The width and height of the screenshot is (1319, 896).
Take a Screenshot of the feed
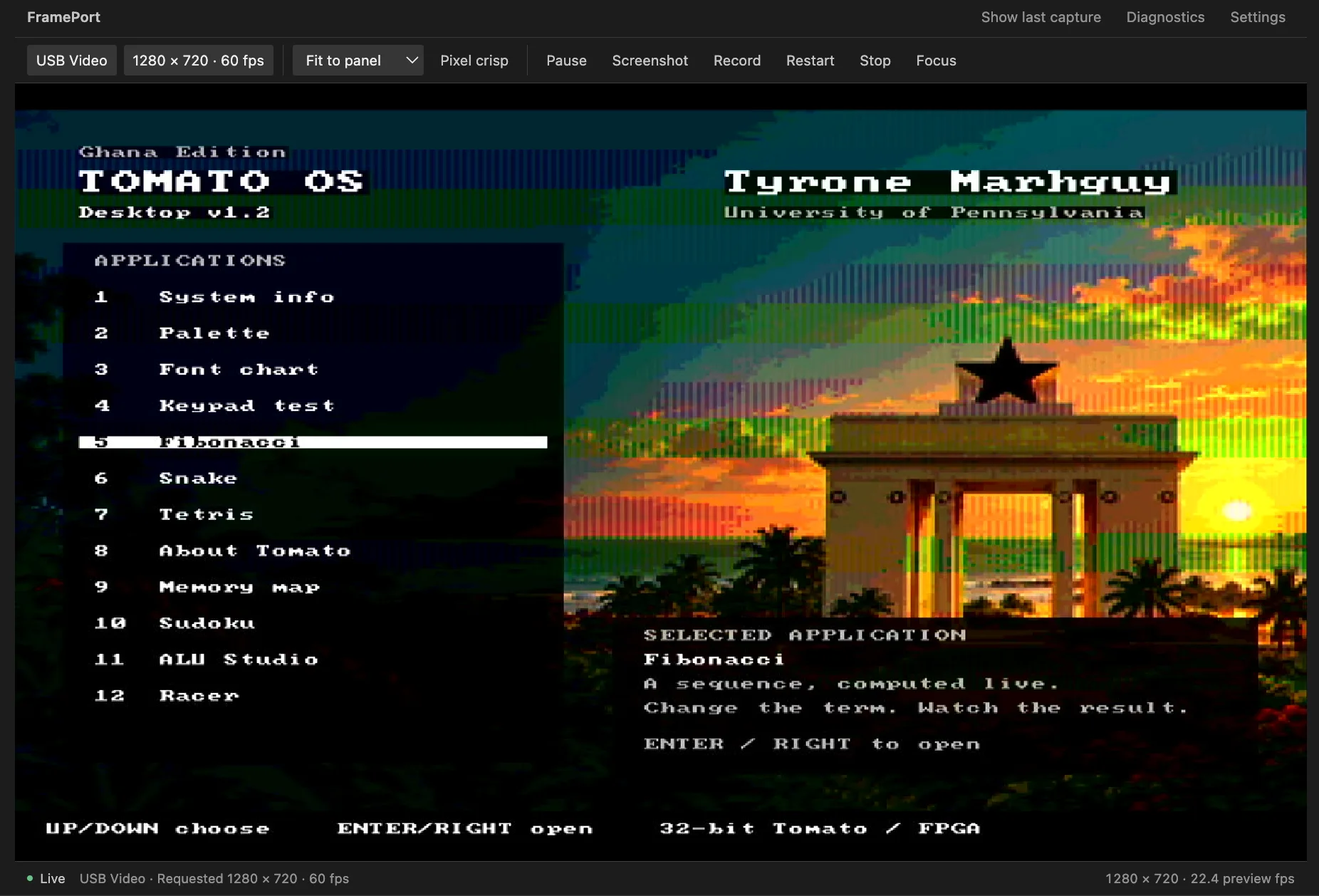pos(650,61)
